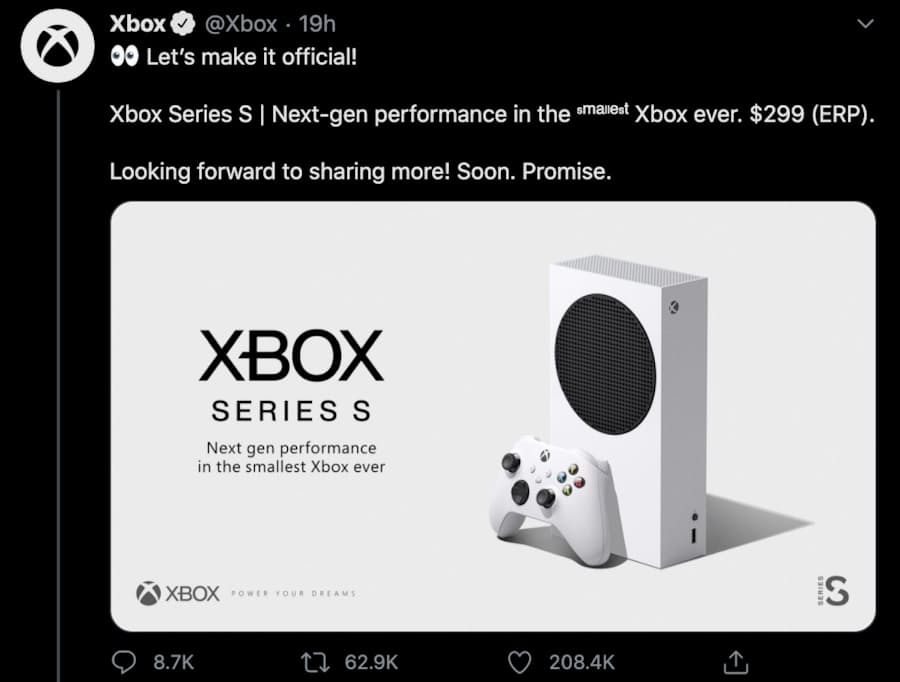Click the retweet arrows icon
The width and height of the screenshot is (900, 682).
pyautogui.click(x=312, y=661)
